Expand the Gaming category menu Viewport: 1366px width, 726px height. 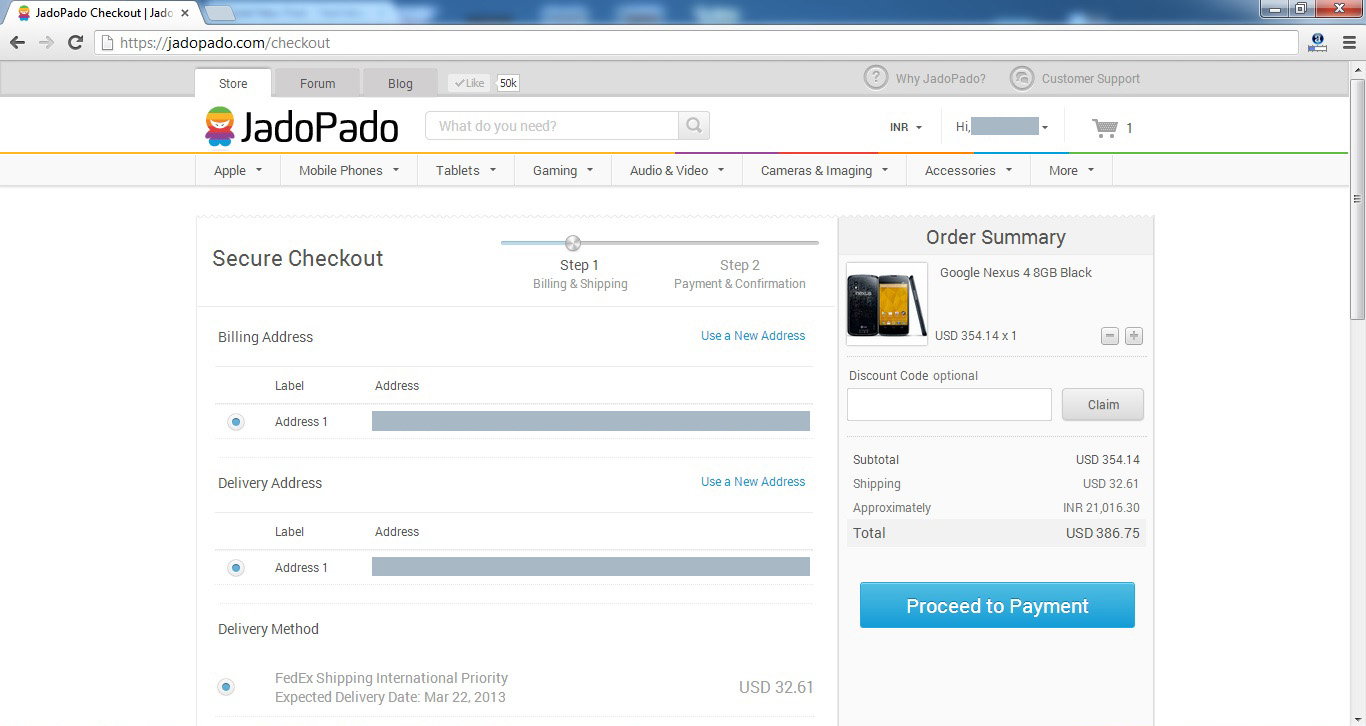click(563, 170)
